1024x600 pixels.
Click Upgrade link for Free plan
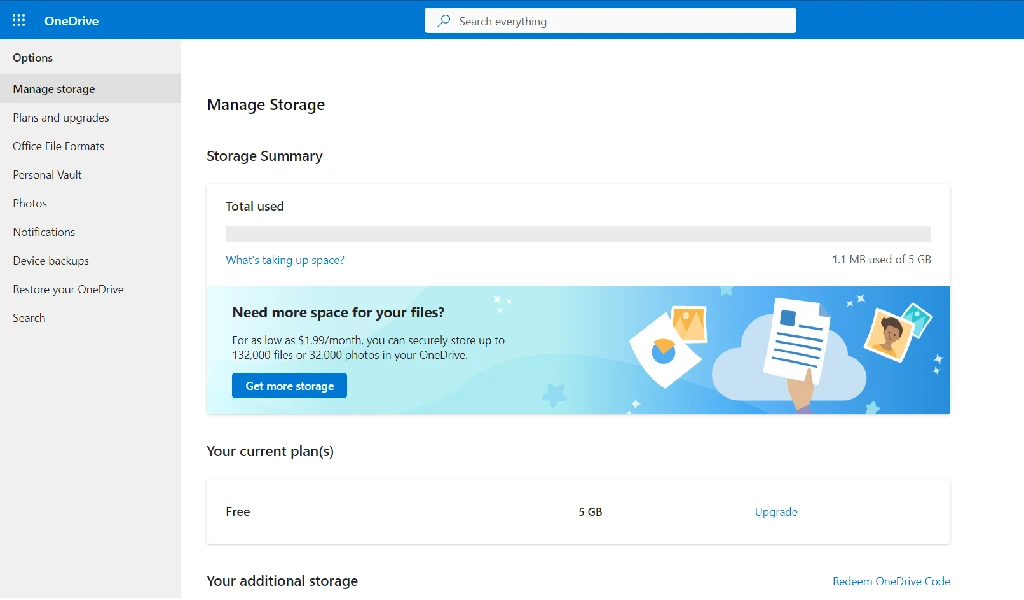[776, 512]
